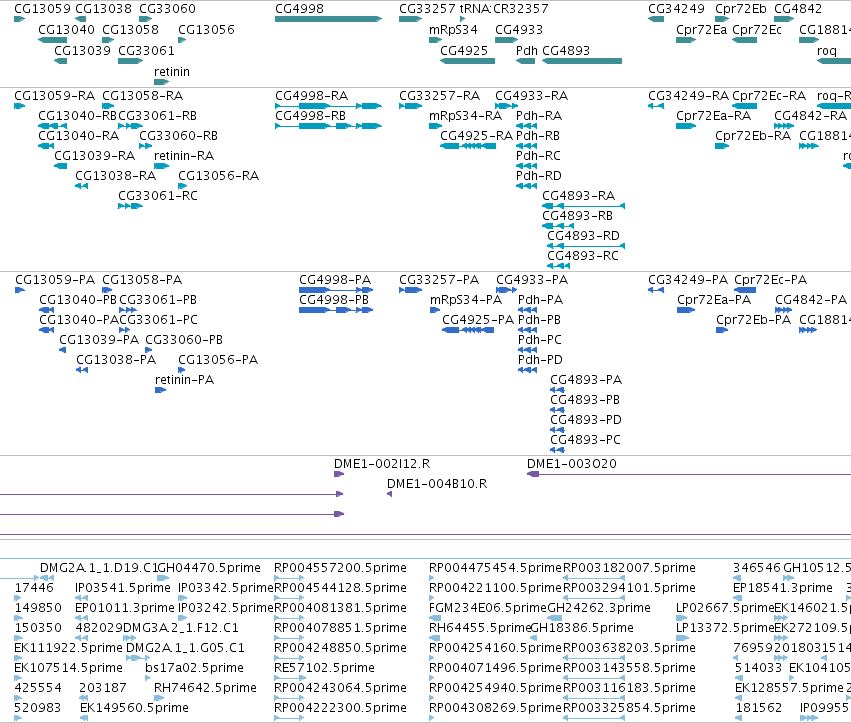Click the CG13040-RB transcript label
The image size is (851, 723).
coord(78,116)
